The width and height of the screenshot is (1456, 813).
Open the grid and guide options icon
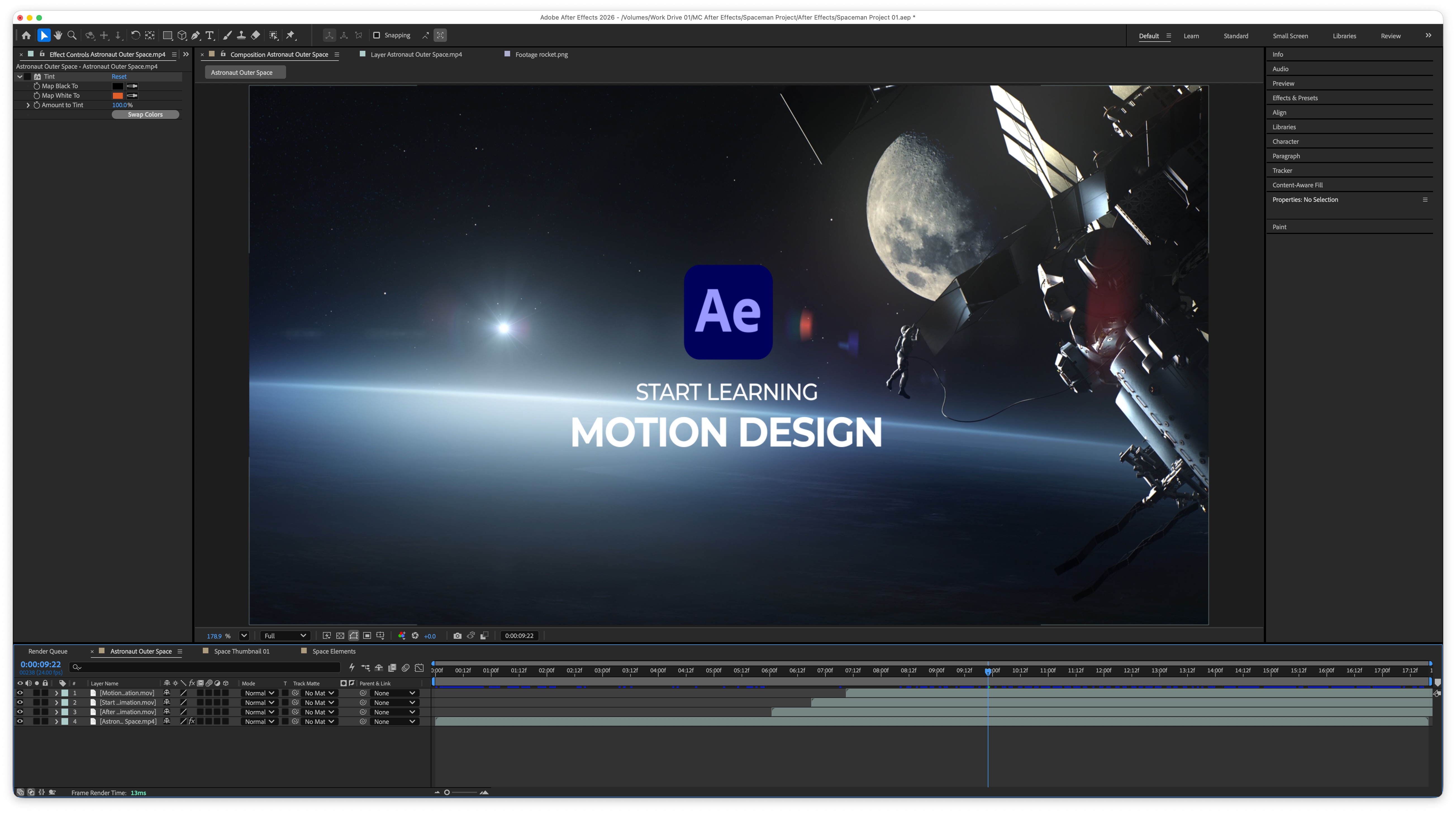tap(380, 636)
